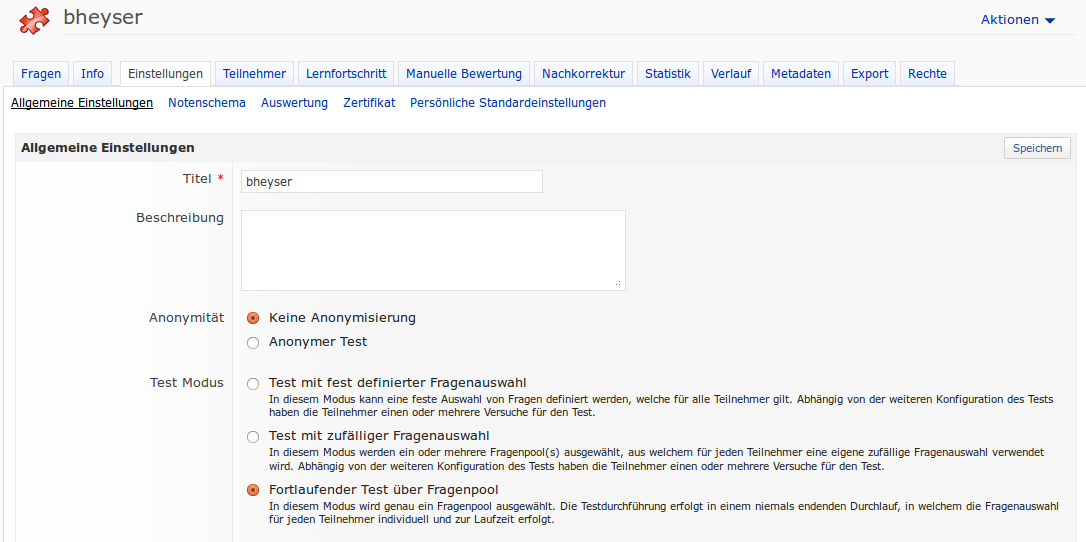The width and height of the screenshot is (1086, 542).
Task: Click into the Beschreibung text area
Action: tap(433, 251)
